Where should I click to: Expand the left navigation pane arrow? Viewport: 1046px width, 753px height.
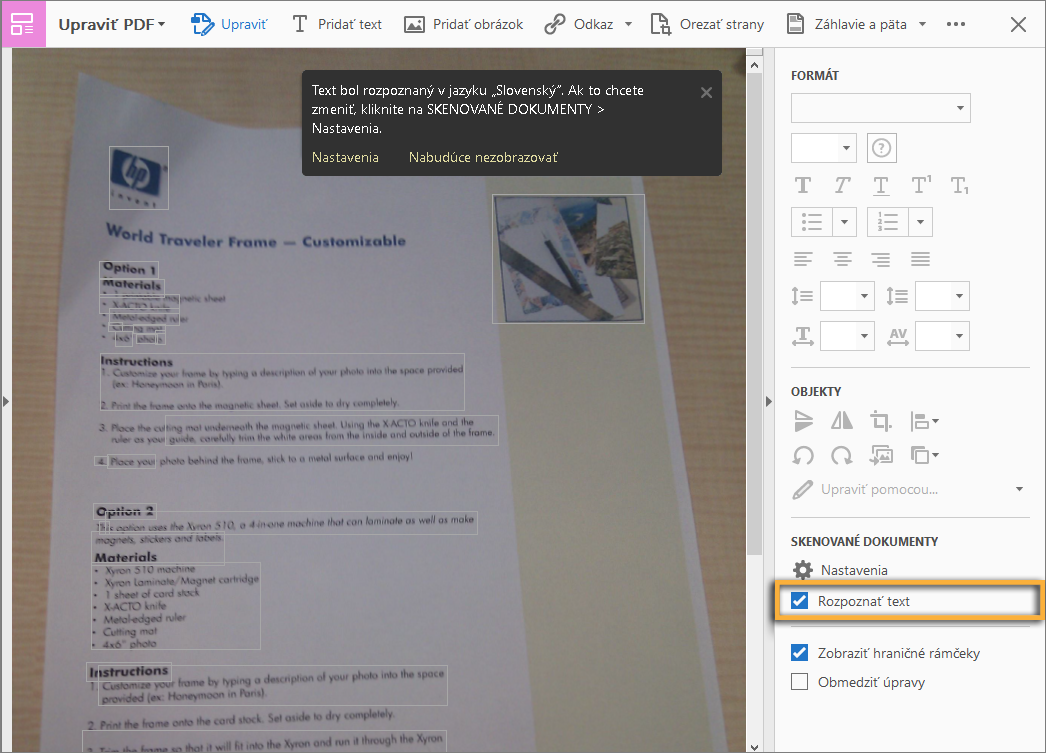pyautogui.click(x=6, y=402)
